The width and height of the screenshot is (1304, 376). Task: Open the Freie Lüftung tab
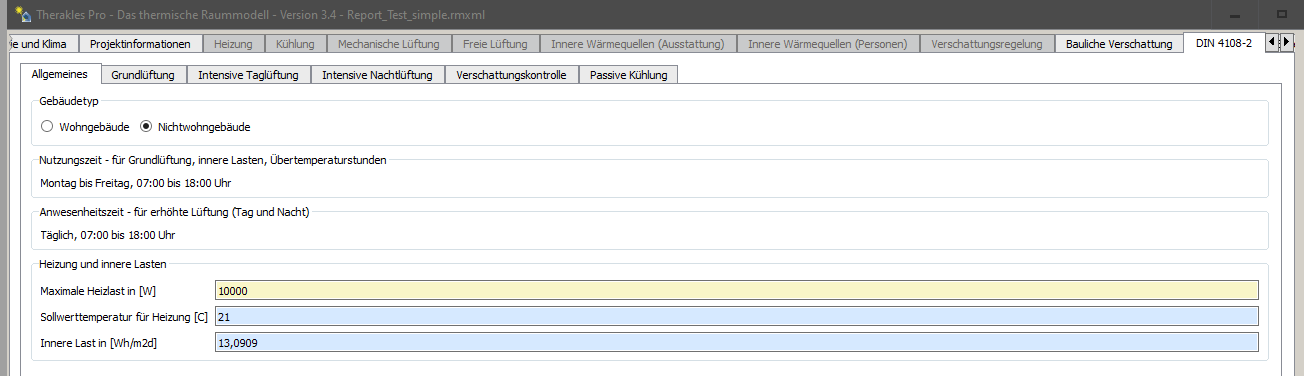click(x=495, y=44)
